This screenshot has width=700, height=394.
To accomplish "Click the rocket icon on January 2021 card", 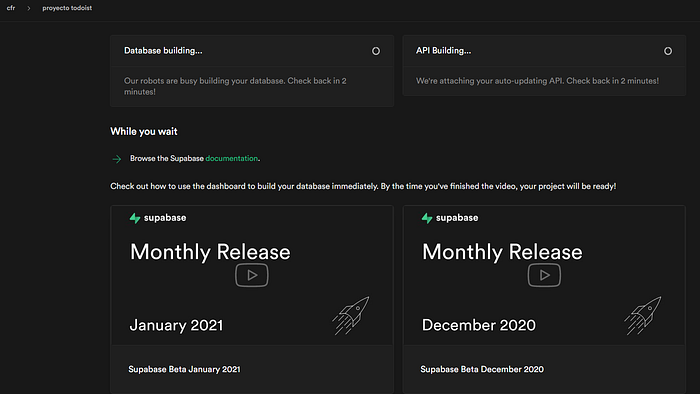I will [x=351, y=315].
